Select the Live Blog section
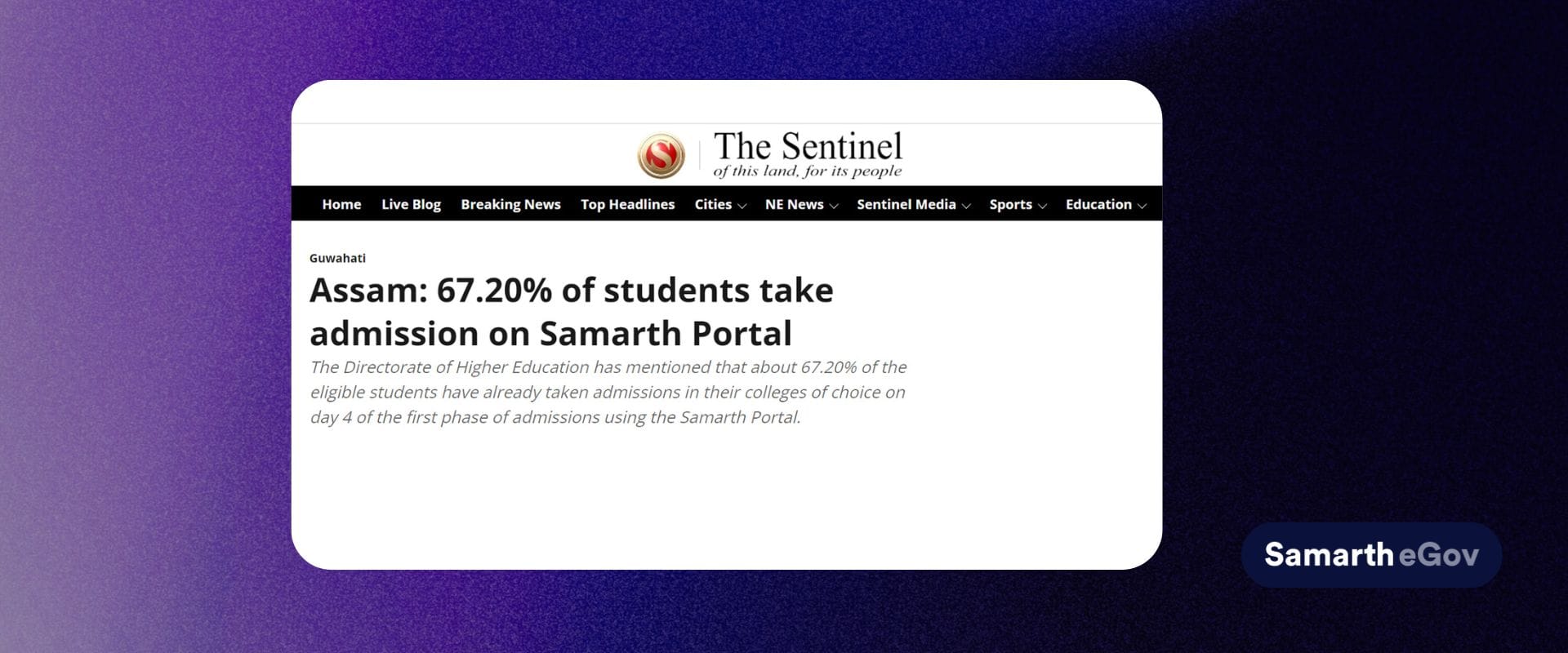Screen dimensions: 1568x653 [x=411, y=205]
